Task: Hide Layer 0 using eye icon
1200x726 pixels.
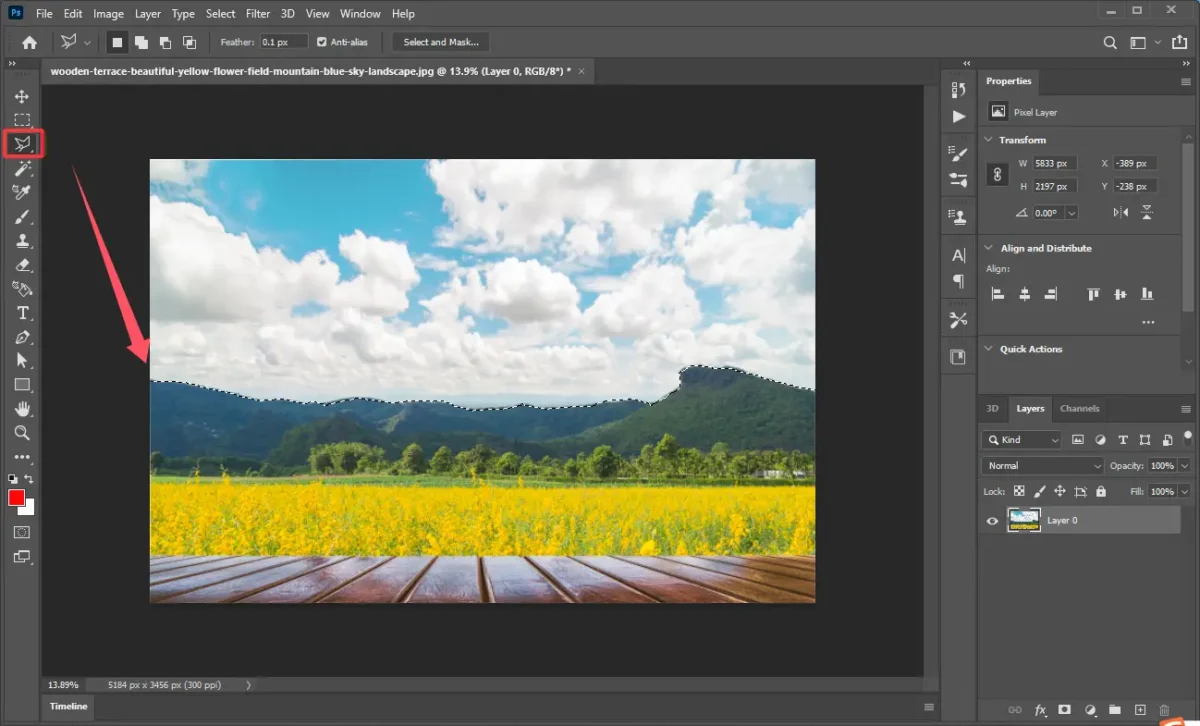Action: coord(992,520)
